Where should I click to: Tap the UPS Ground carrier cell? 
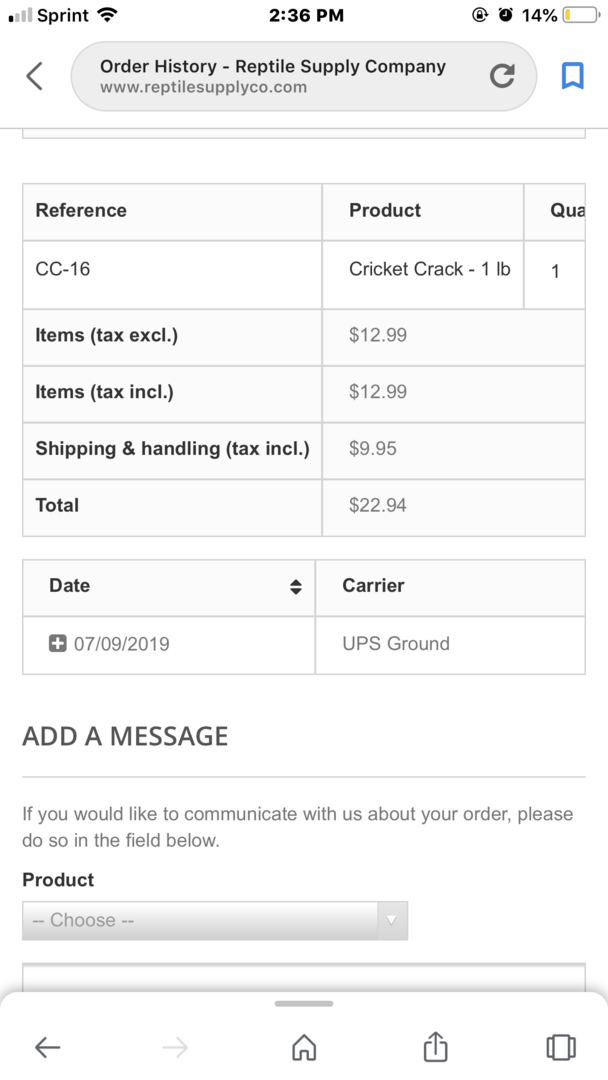point(396,644)
